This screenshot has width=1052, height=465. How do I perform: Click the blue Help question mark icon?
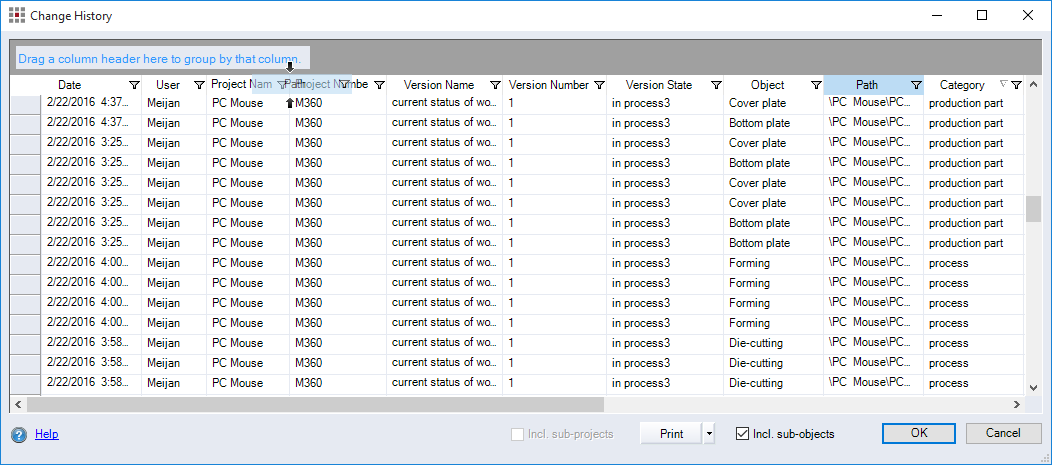[x=18, y=434]
